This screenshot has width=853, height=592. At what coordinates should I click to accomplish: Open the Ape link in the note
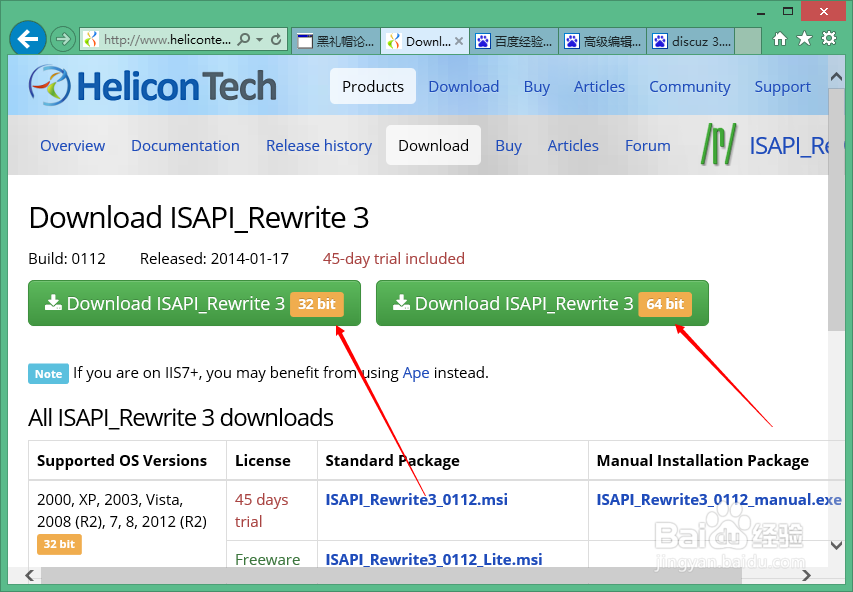point(416,373)
